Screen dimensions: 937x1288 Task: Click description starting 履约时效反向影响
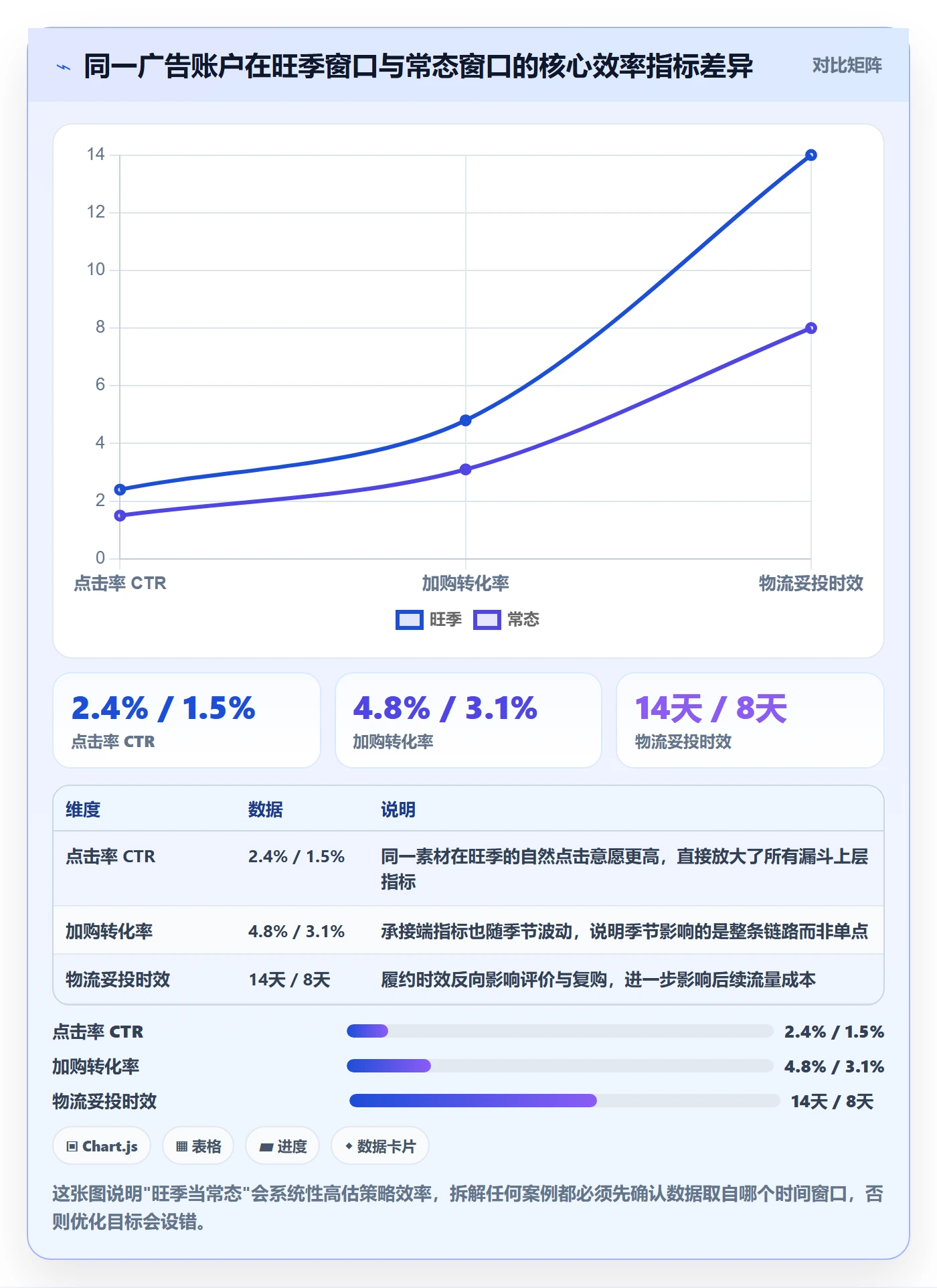point(598,979)
